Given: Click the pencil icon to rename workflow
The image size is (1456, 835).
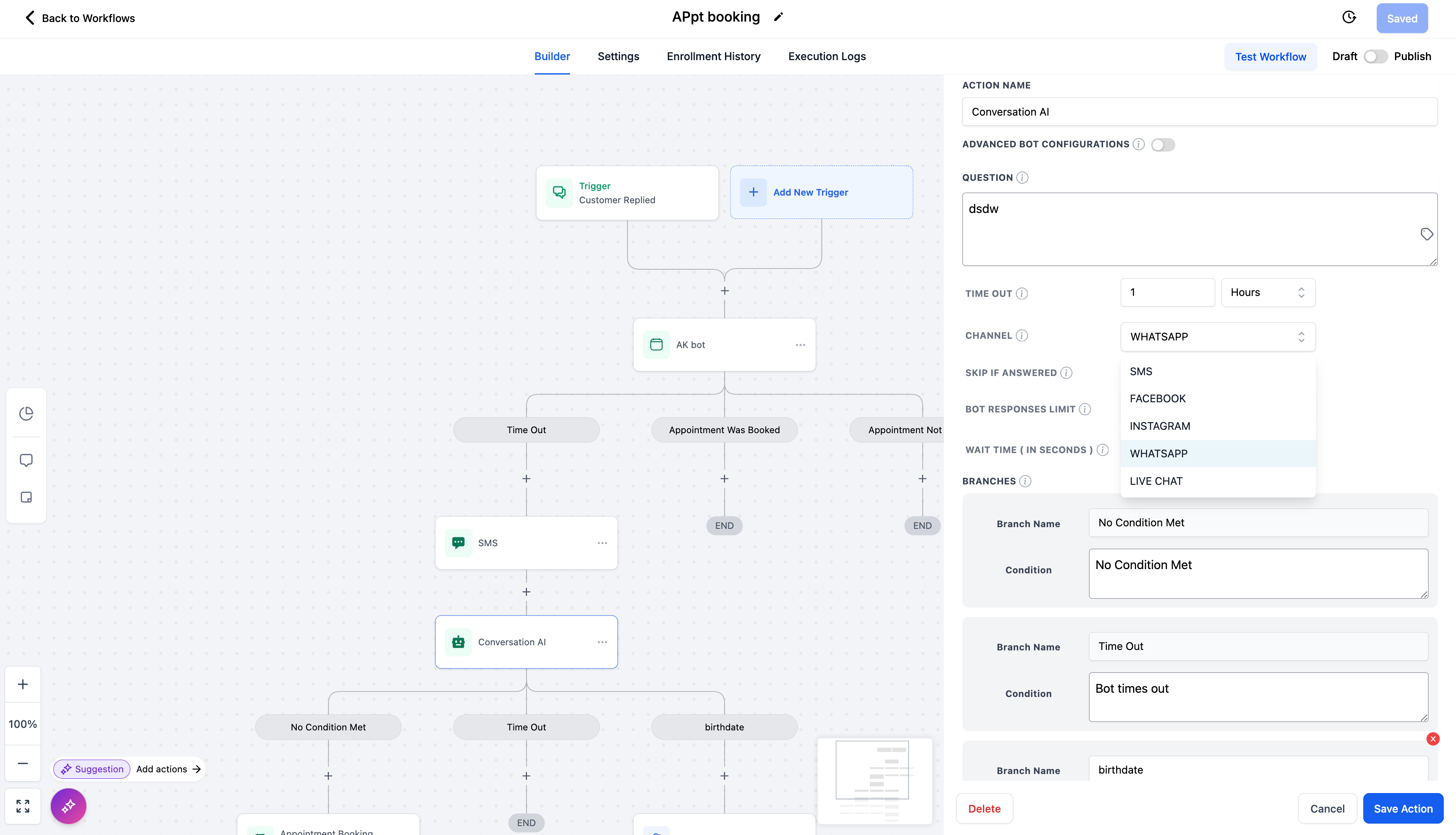Looking at the screenshot, I should [x=778, y=17].
